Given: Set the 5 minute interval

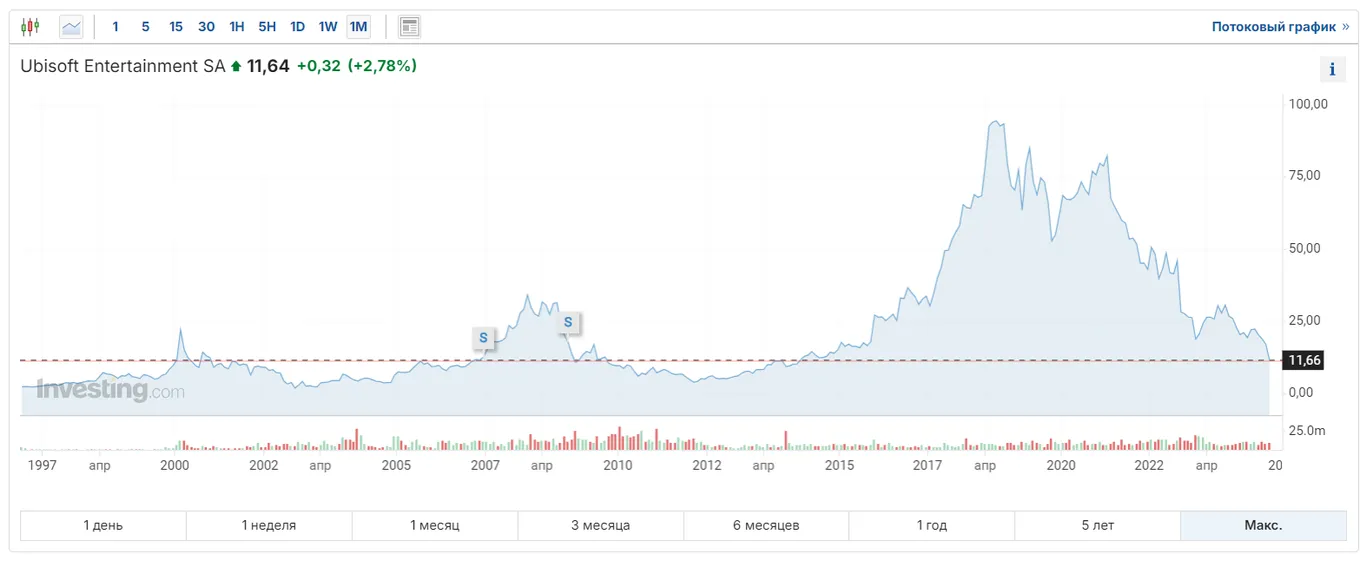Looking at the screenshot, I should (145, 27).
